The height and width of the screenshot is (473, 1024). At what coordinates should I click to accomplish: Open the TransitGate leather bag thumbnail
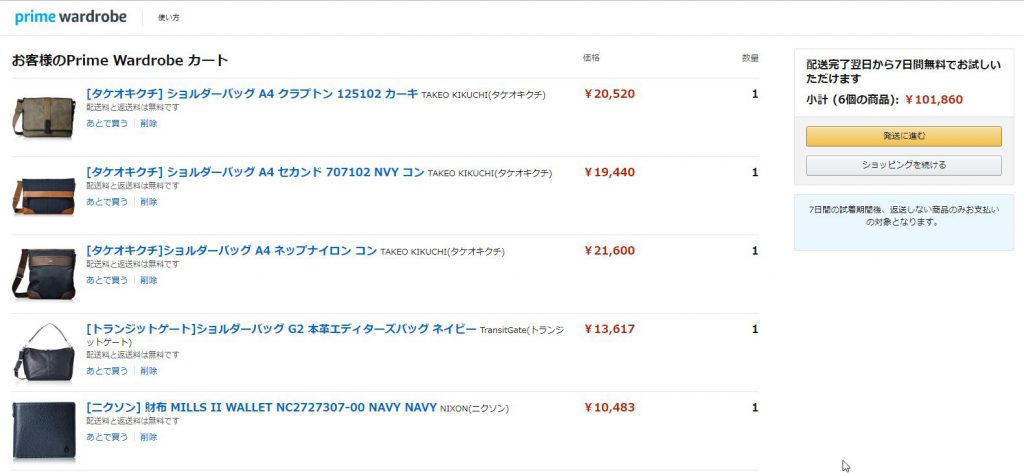44,352
